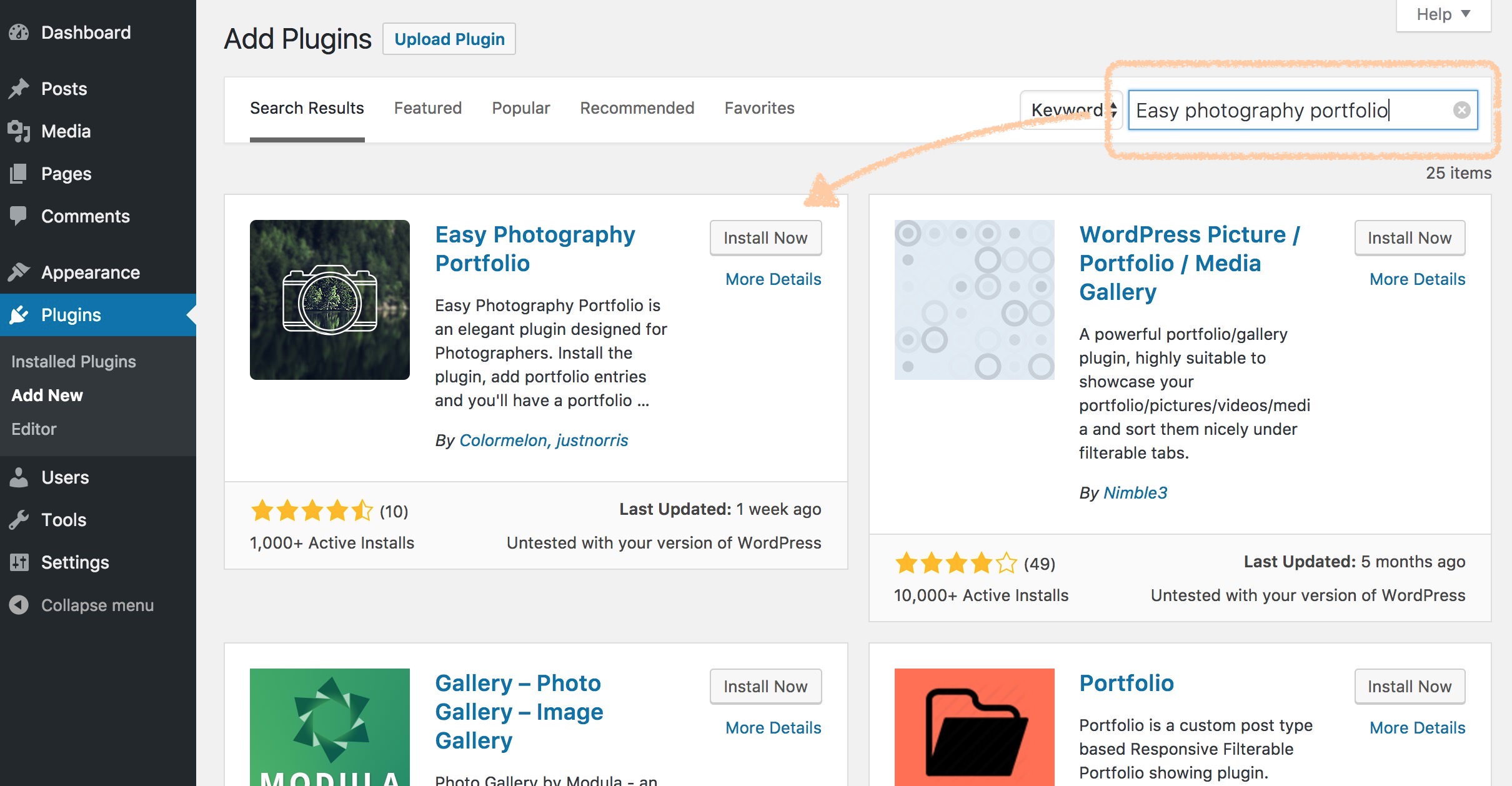The width and height of the screenshot is (1512, 786).
Task: View More Details for Portfolio plugin
Action: (1418, 728)
